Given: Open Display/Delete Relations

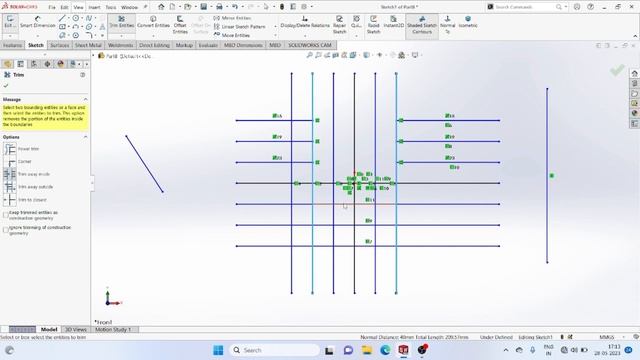Looking at the screenshot, I should pyautogui.click(x=304, y=22).
